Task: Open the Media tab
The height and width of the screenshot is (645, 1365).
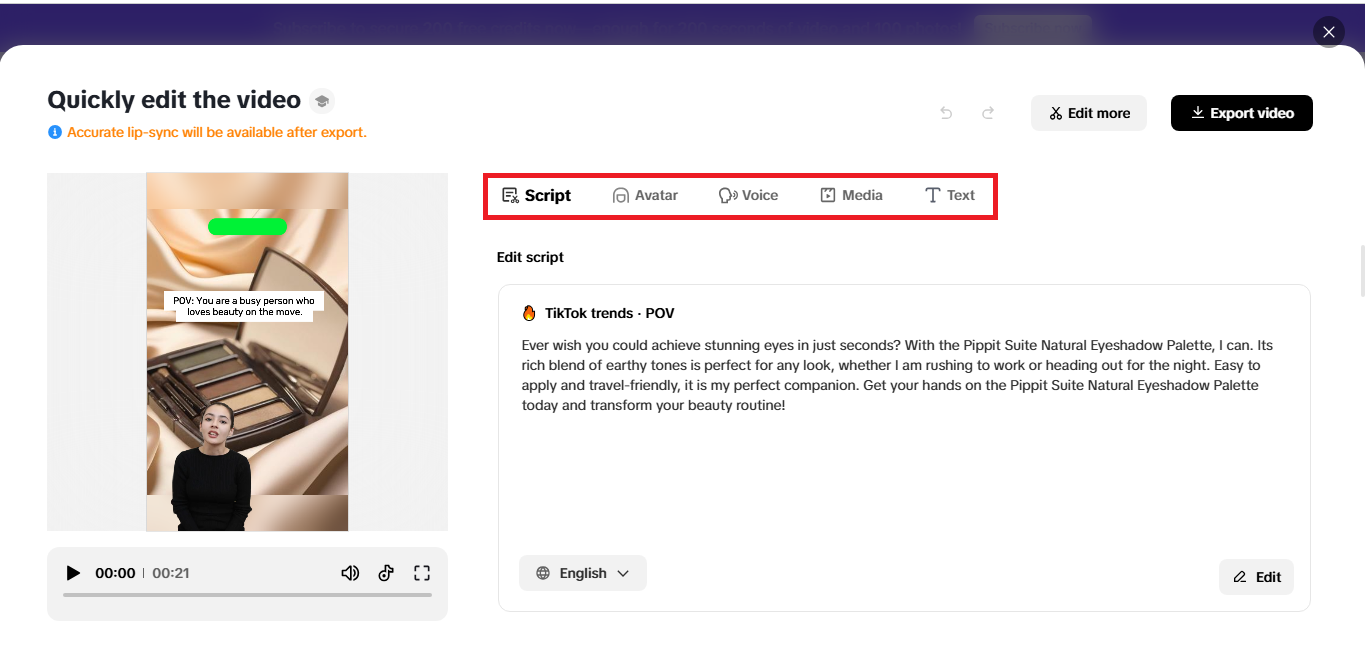Action: point(851,195)
